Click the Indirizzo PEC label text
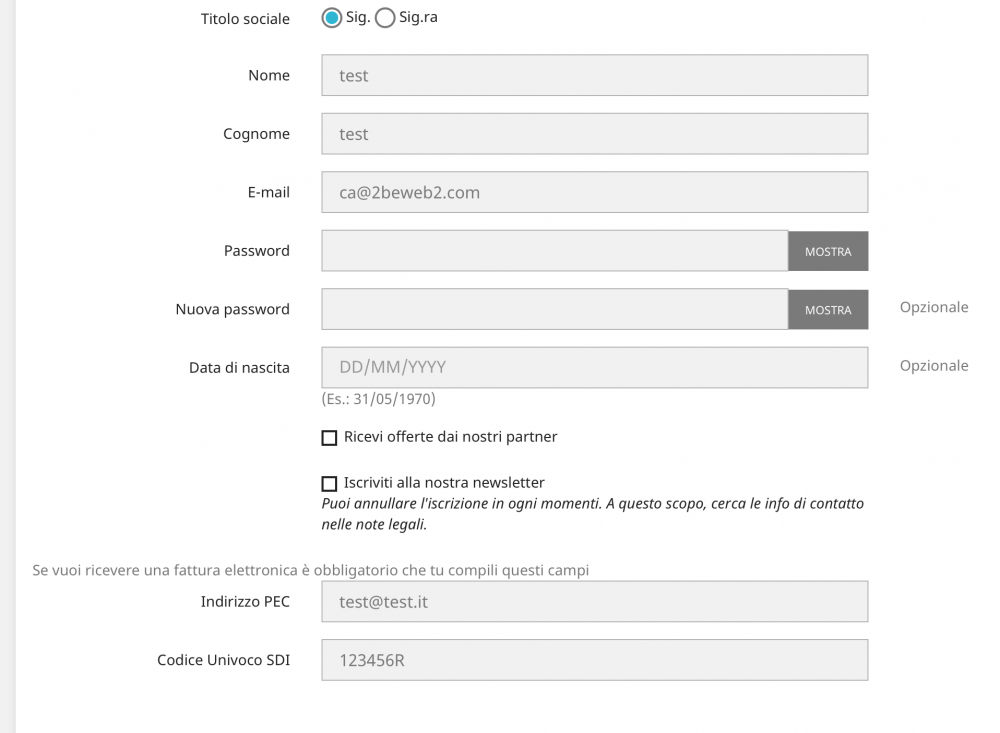1000x733 pixels. point(245,601)
